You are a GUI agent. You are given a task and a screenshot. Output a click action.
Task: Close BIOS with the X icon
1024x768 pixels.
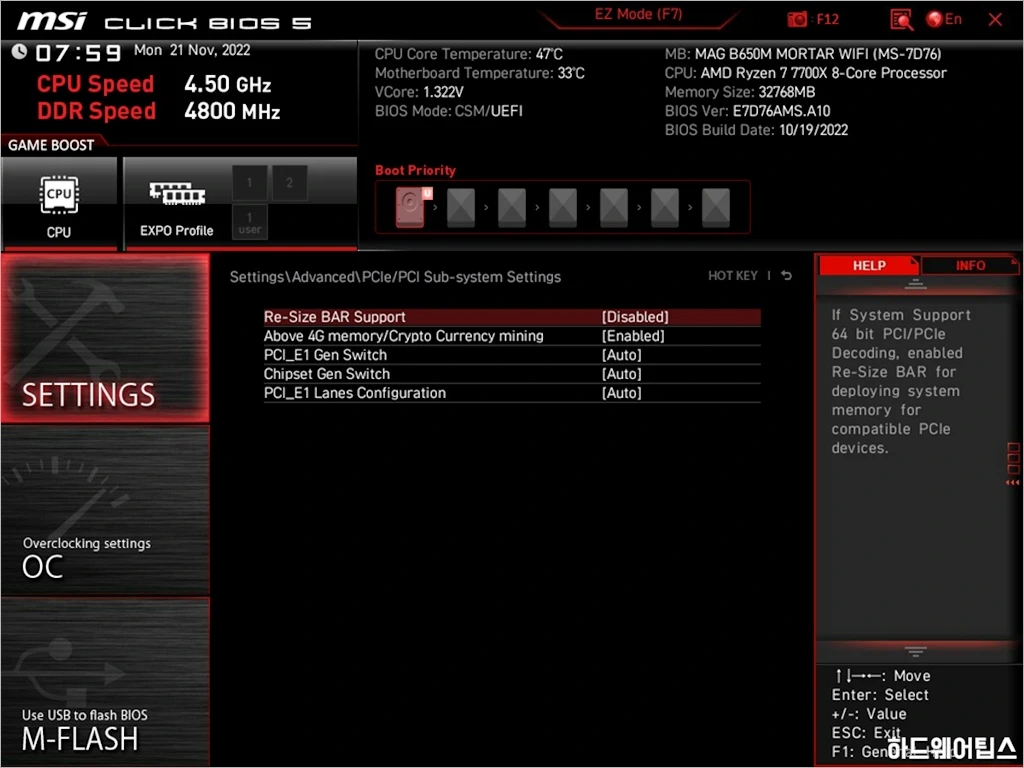[x=995, y=20]
